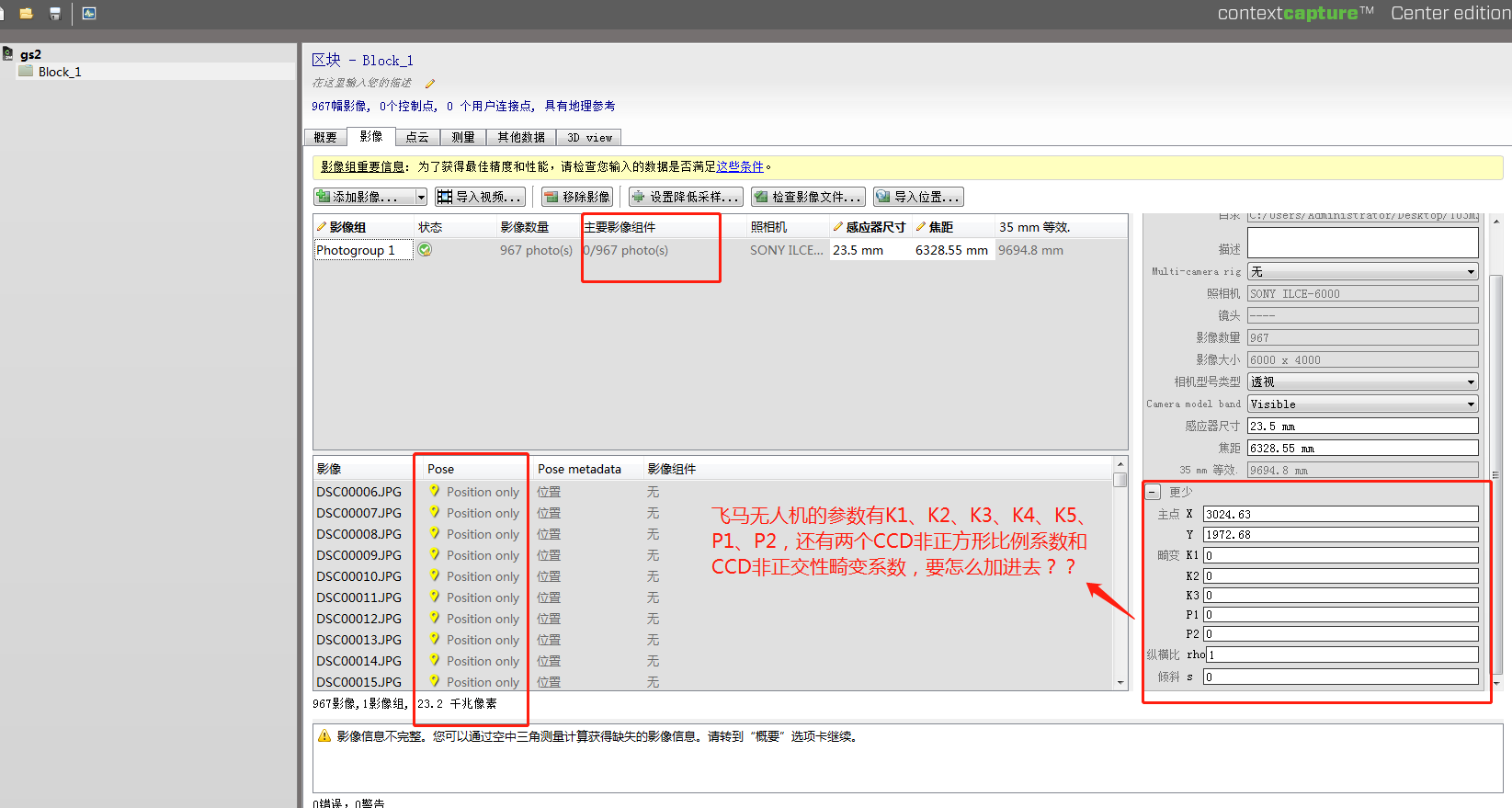Select Block_1 in the project tree

coord(60,72)
